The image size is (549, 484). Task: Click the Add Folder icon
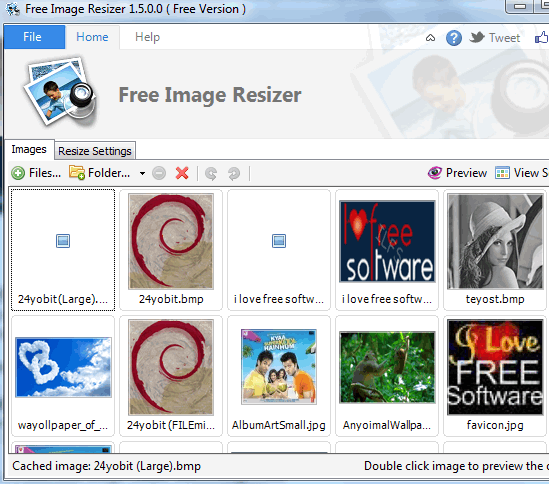tap(77, 173)
